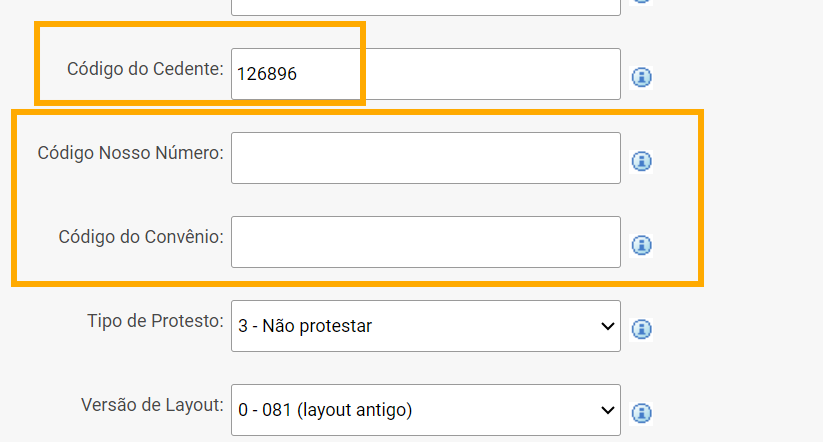Click chevron arrow of '3 - Não protestar' select
This screenshot has width=823, height=442.
point(607,327)
